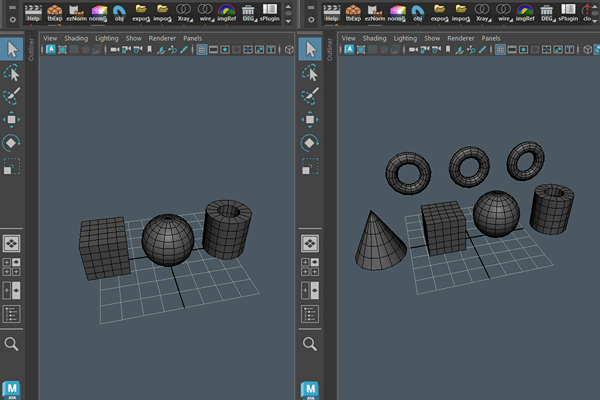Choose the Paint Selection tool in right toolbox
Screen dimensions: 600x400
tap(311, 96)
